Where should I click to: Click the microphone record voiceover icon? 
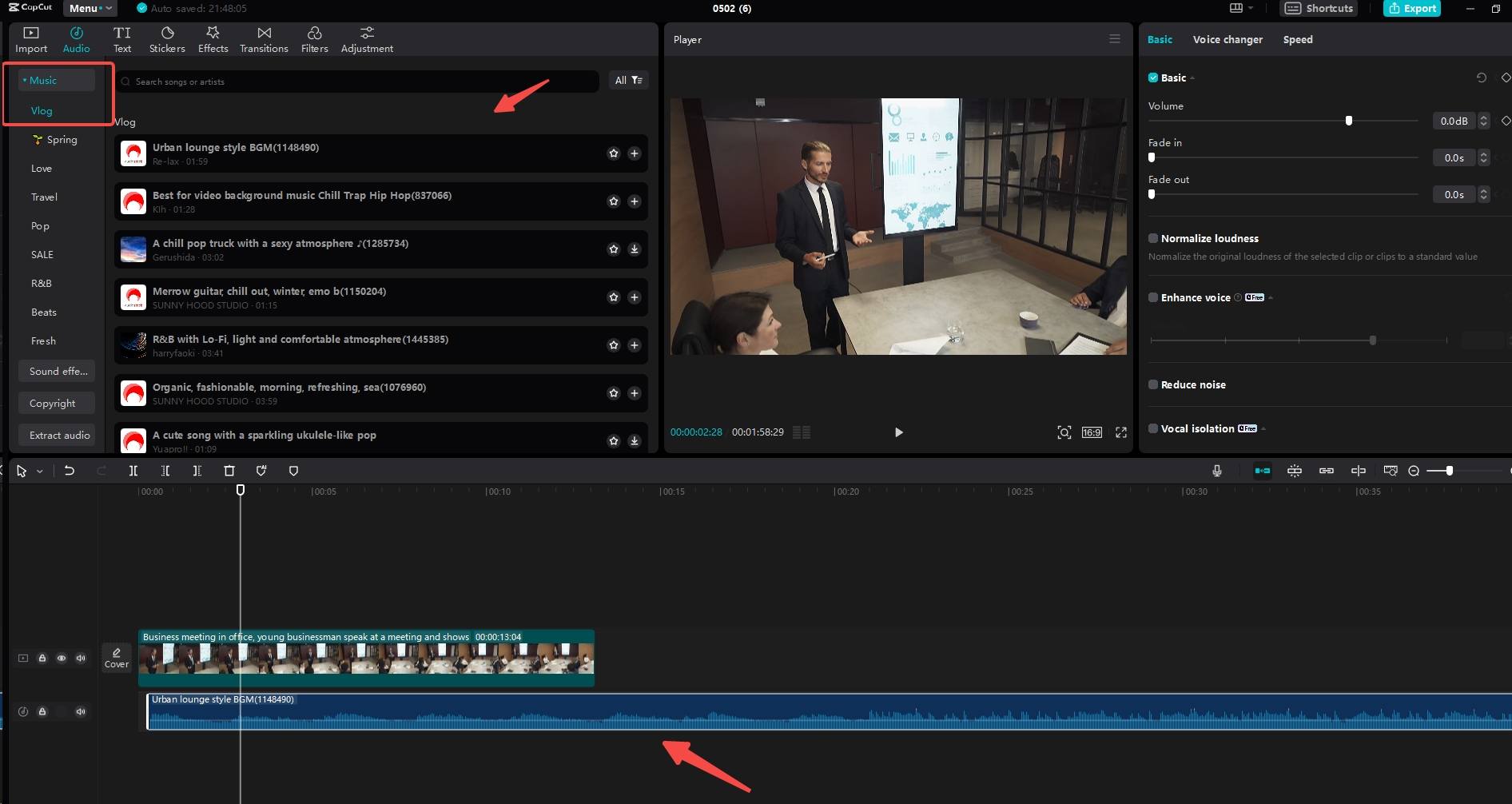tap(1216, 471)
